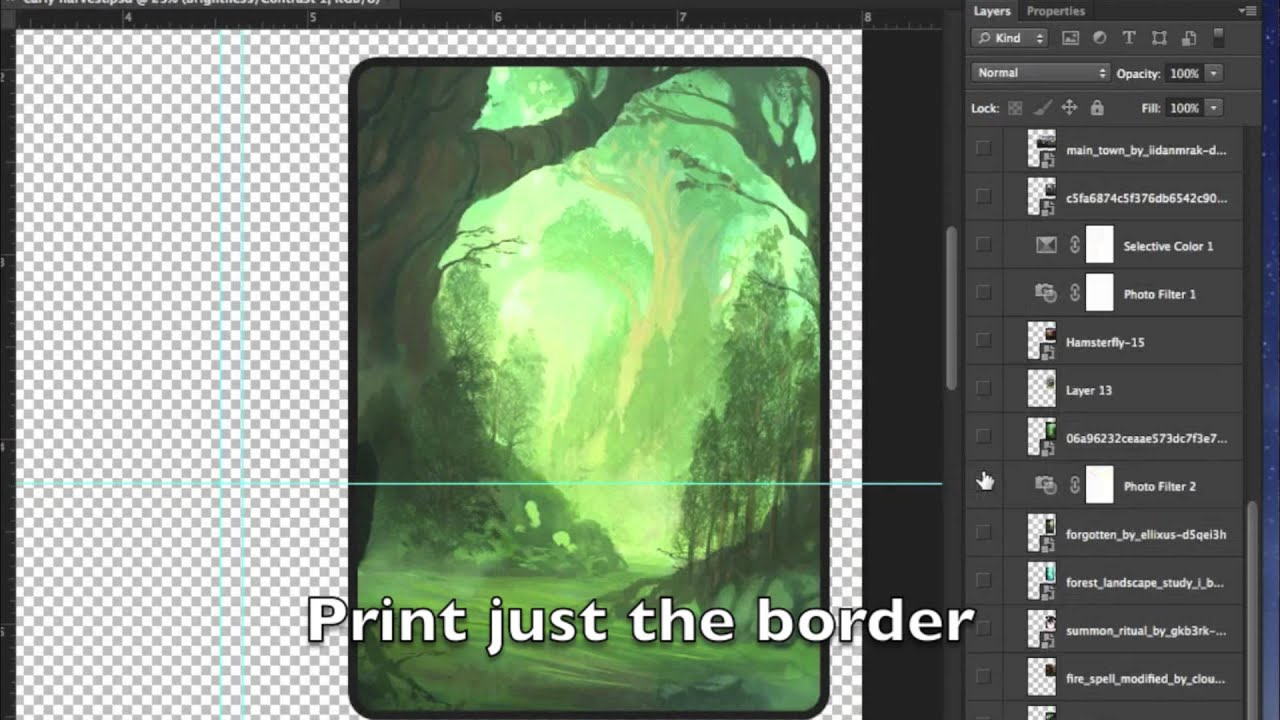Click link icon on Photo Filter 1
1280x720 pixels.
pos(1075,294)
